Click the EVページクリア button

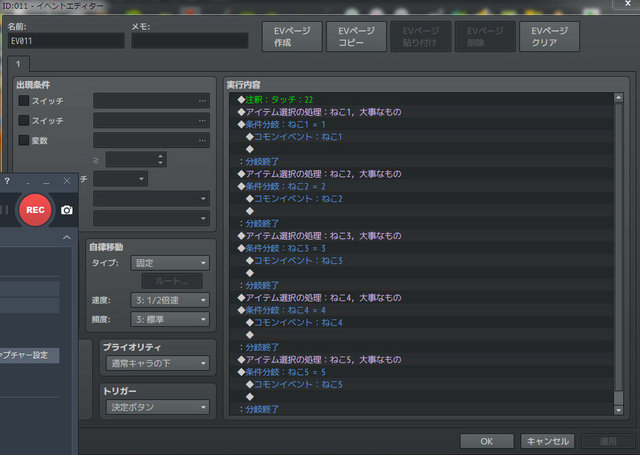[549, 37]
